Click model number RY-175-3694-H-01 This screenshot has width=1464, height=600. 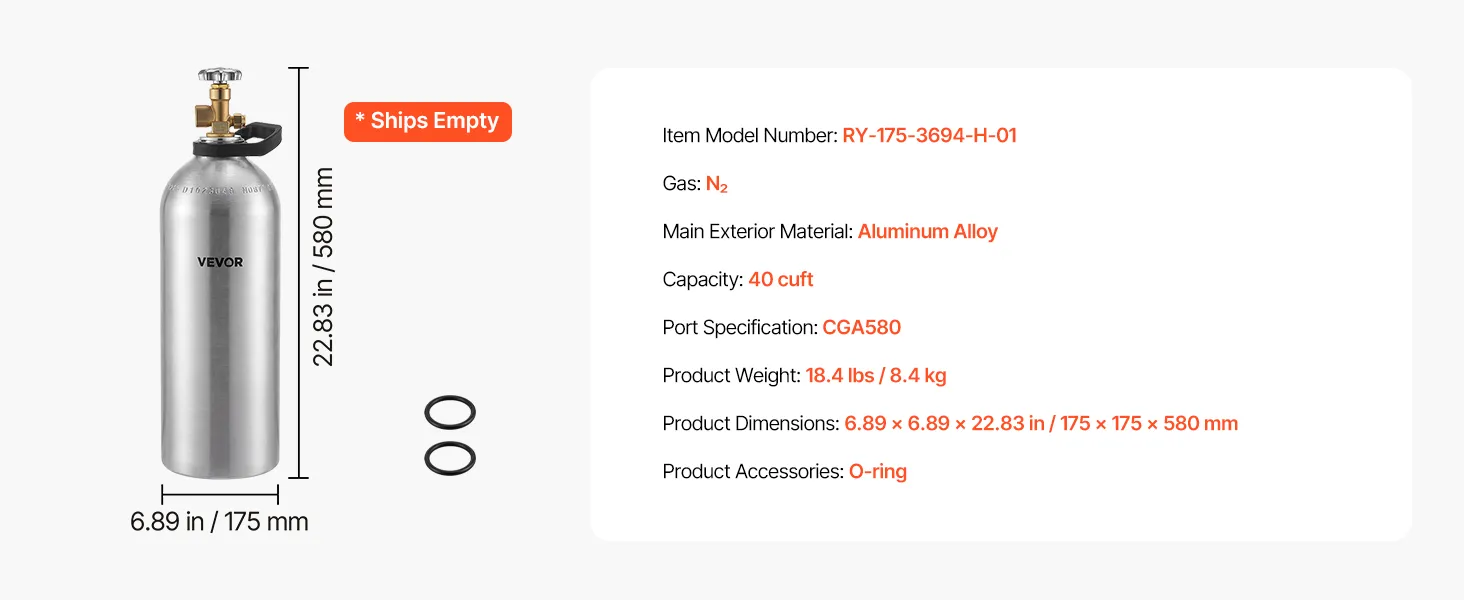(x=929, y=135)
